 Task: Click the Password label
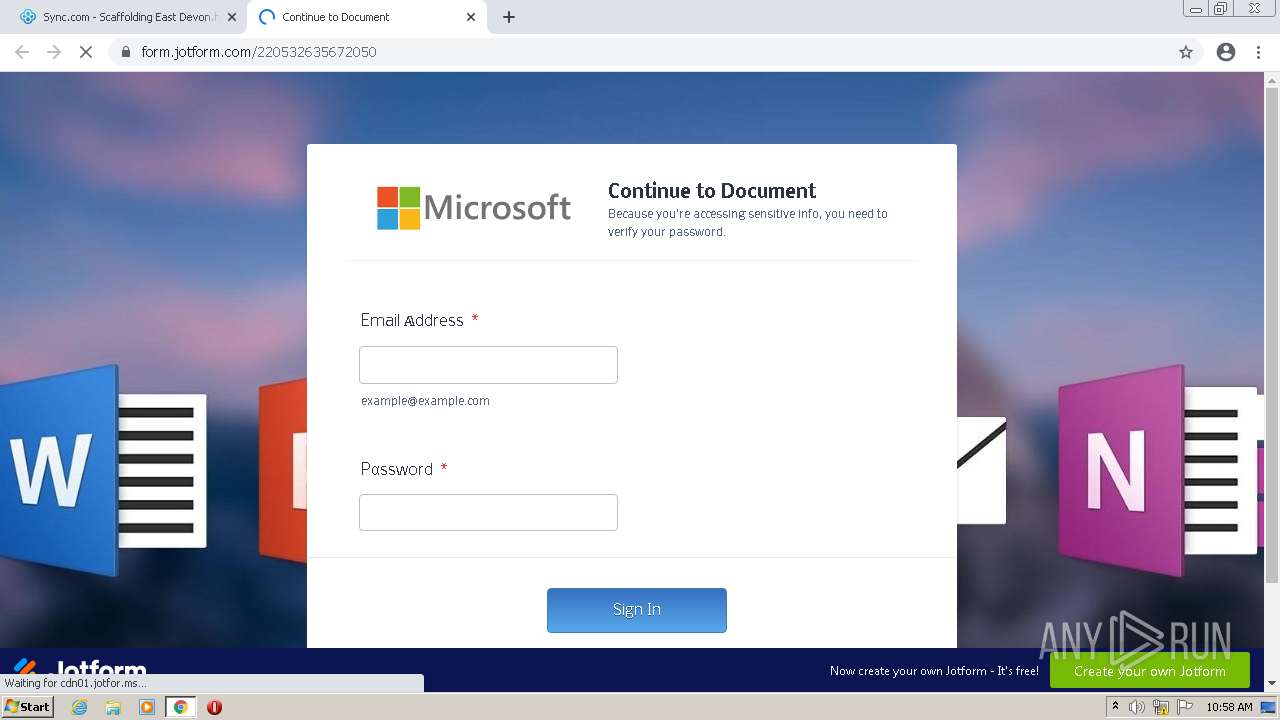tap(397, 469)
